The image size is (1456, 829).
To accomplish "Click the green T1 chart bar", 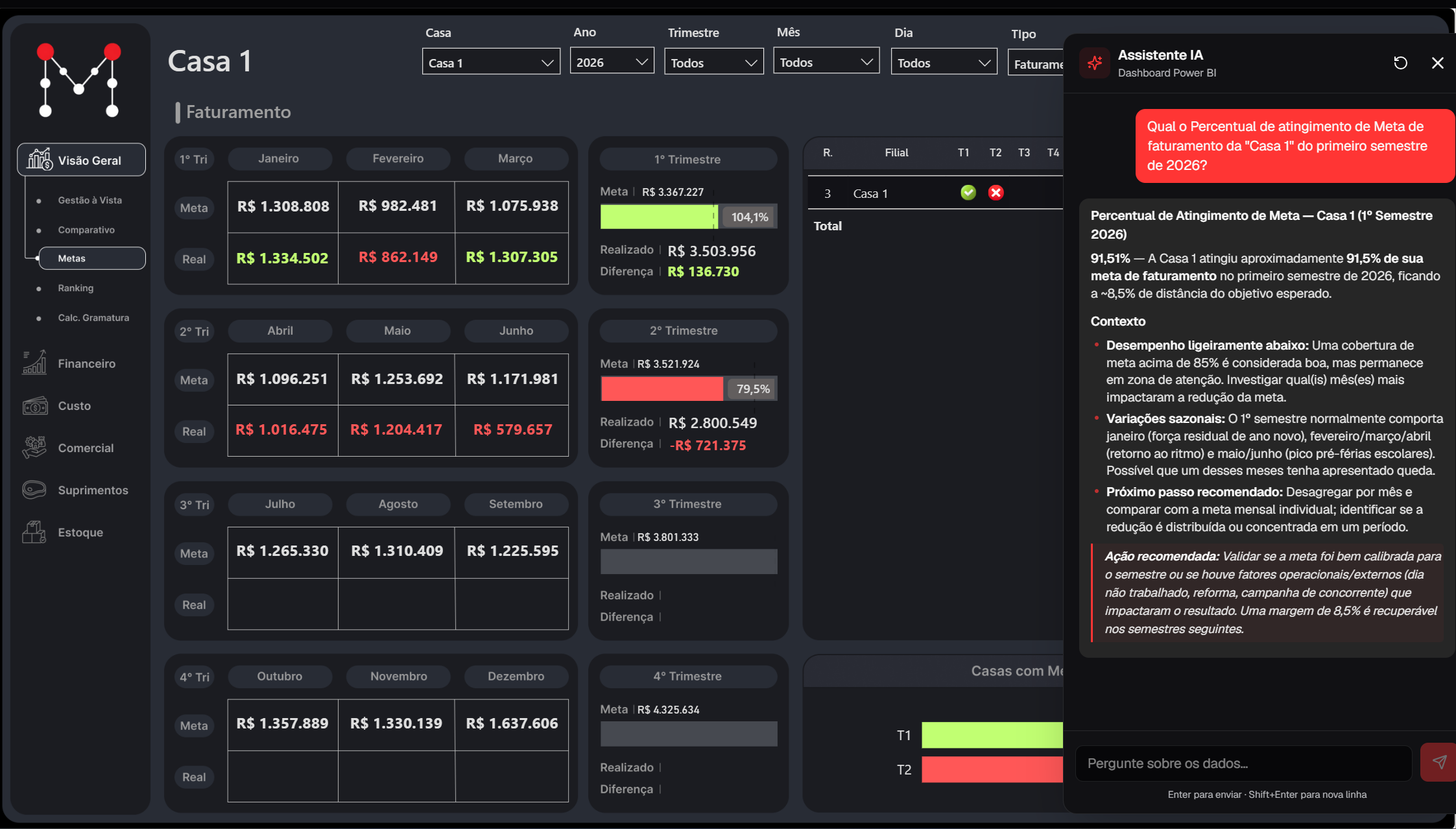I will coord(992,735).
